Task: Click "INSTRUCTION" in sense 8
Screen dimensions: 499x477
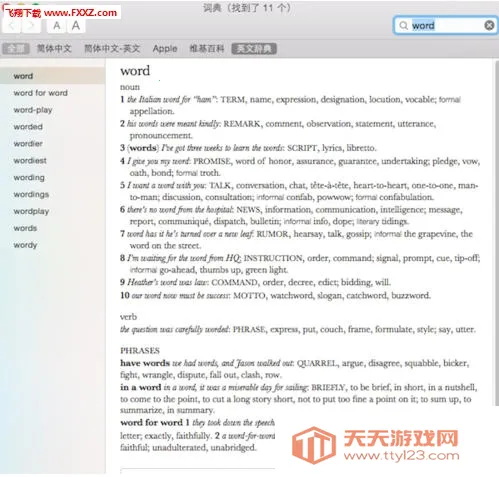Action: coord(274,258)
